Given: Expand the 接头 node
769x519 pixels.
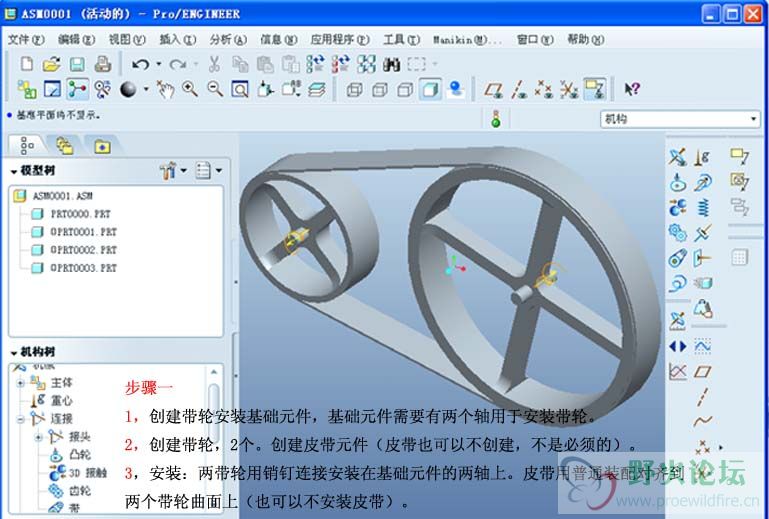Looking at the screenshot, I should 39,437.
